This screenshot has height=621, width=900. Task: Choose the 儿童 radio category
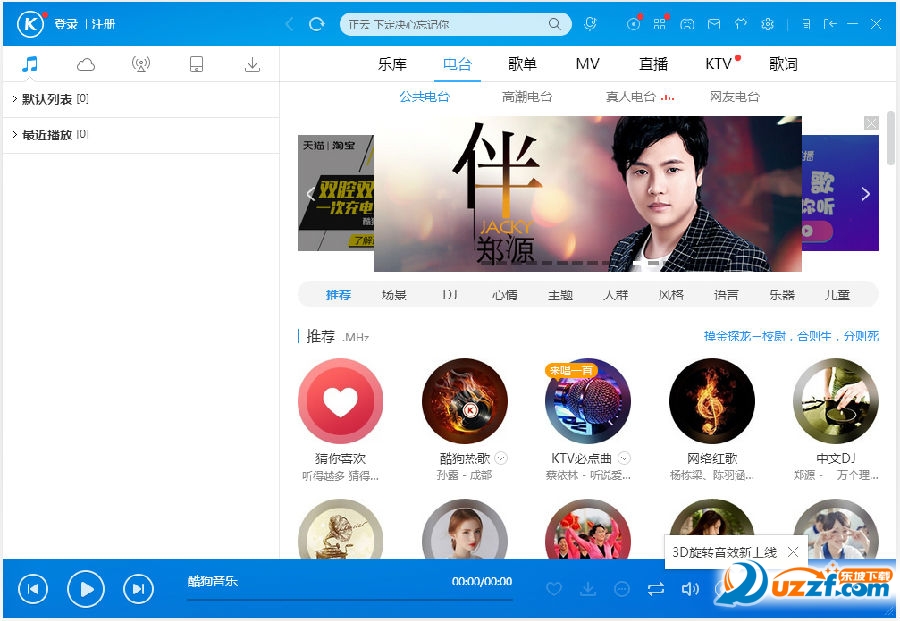coord(837,295)
